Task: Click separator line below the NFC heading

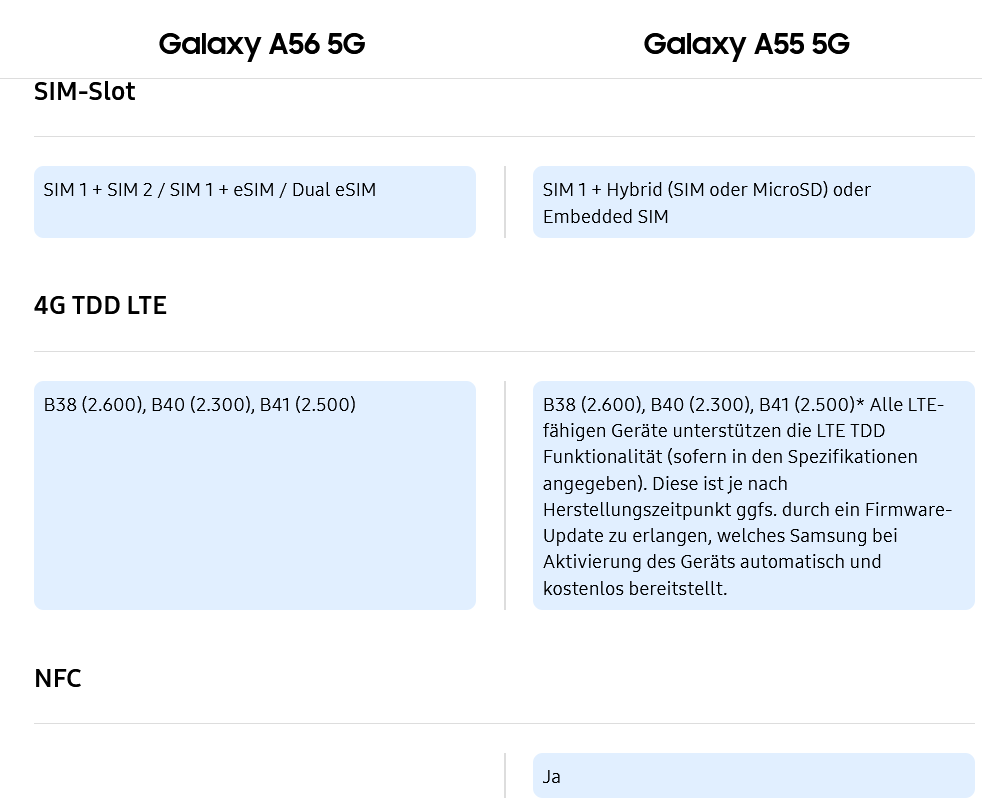Action: [504, 723]
